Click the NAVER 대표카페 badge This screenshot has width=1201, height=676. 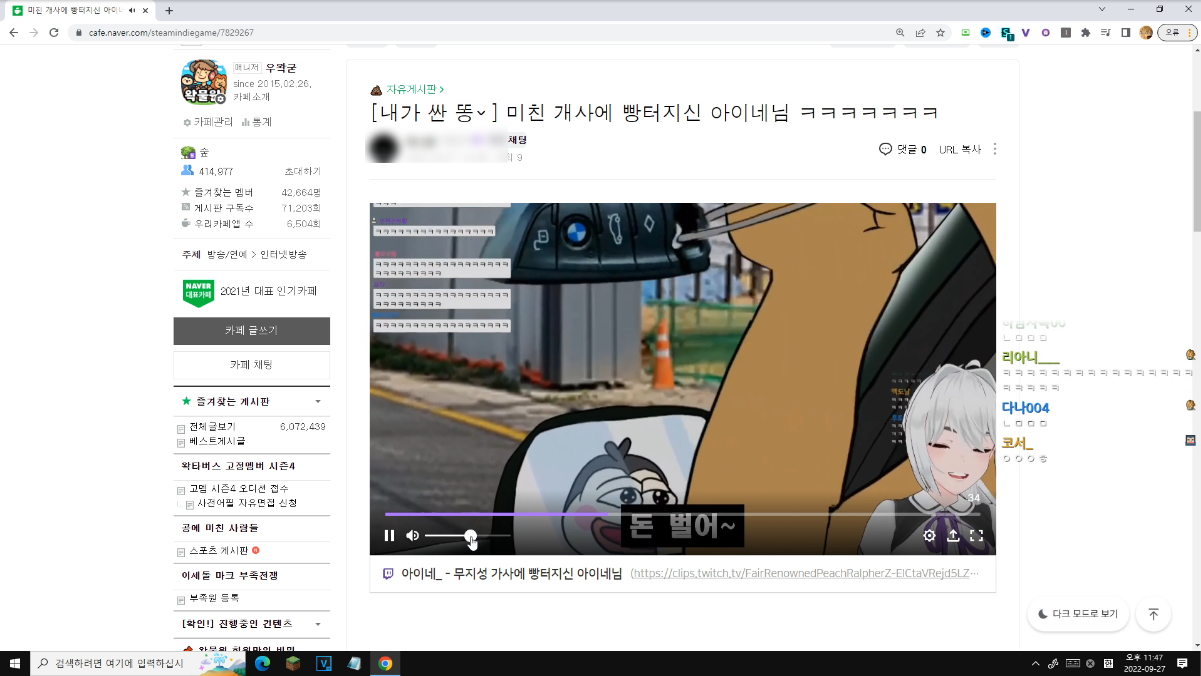198,291
